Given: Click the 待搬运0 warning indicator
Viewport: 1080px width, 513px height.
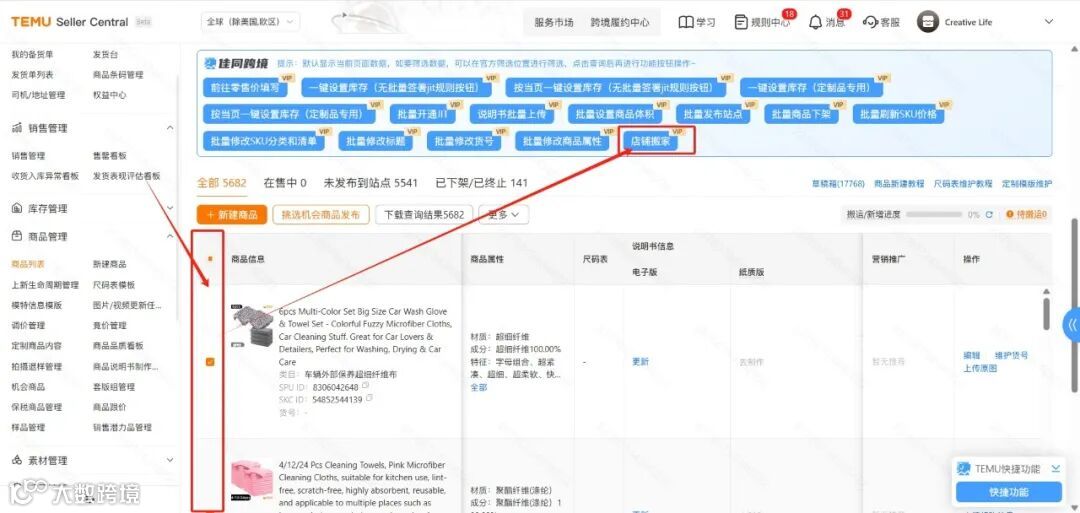Looking at the screenshot, I should [x=1026, y=215].
